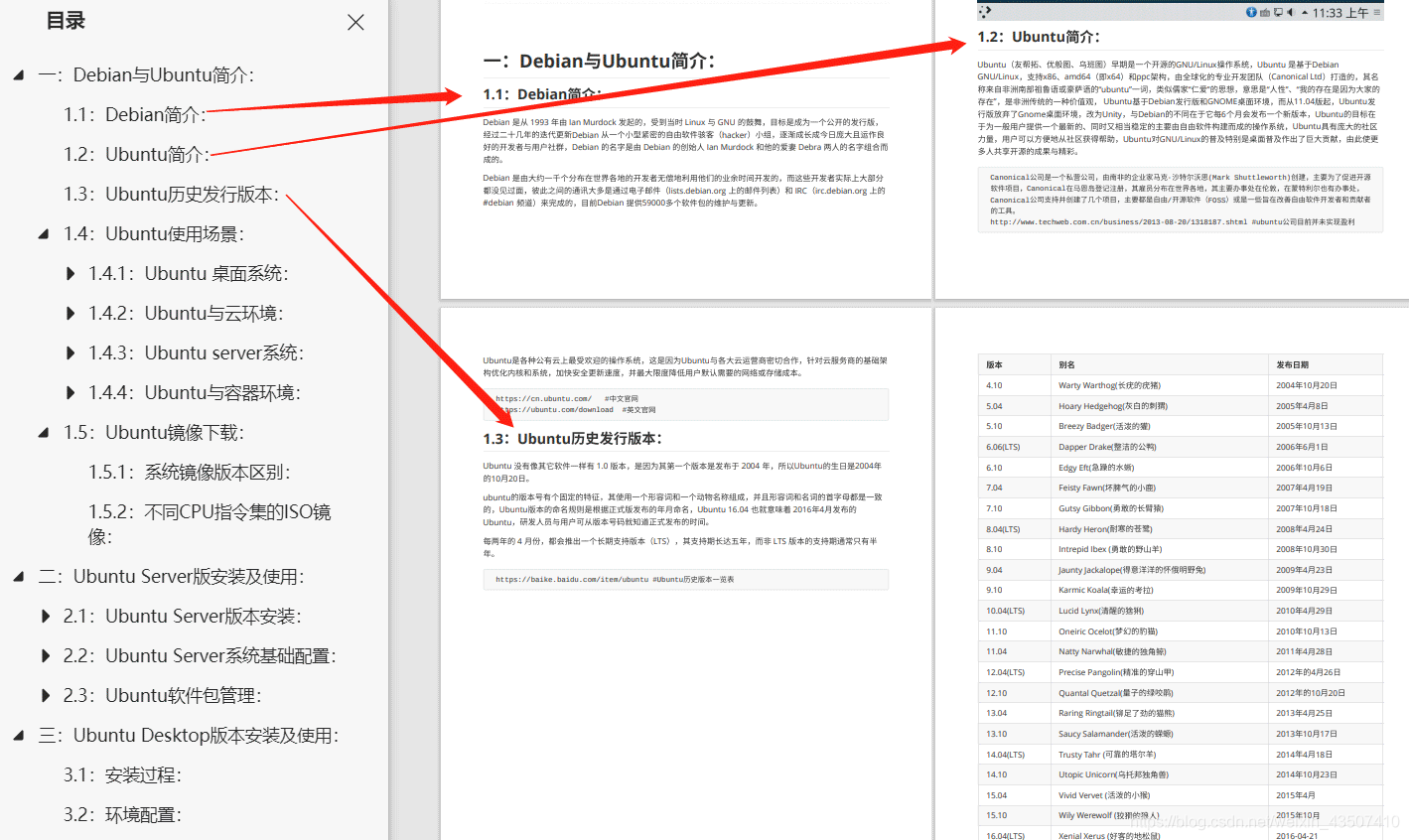Open outline entry 3.1:安装过程
The height and width of the screenshot is (840, 1409).
click(x=123, y=775)
